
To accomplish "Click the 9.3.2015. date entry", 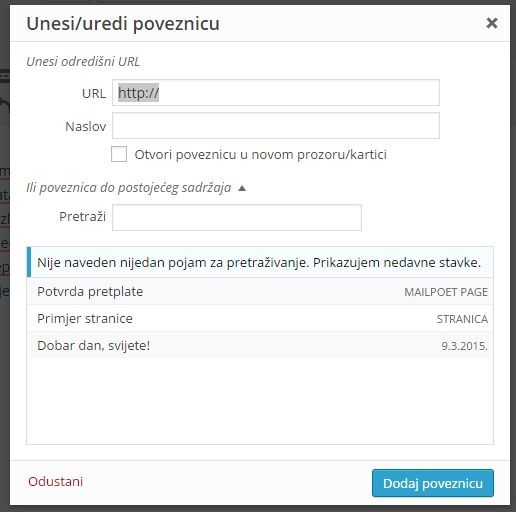I will 464,346.
